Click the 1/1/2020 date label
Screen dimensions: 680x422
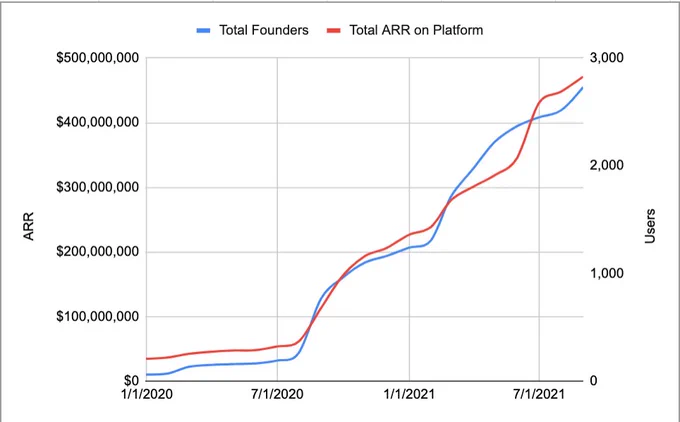[147, 394]
